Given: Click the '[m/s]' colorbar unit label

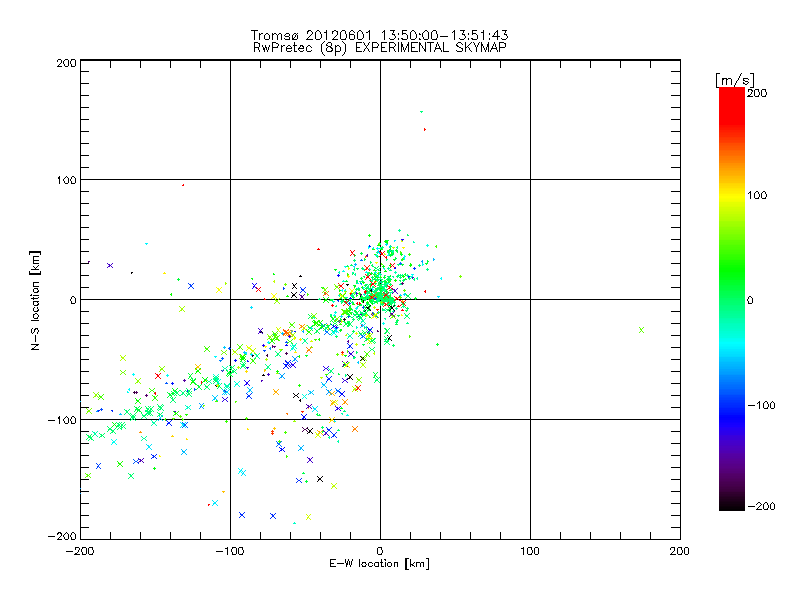Looking at the screenshot, I should click(x=735, y=80).
